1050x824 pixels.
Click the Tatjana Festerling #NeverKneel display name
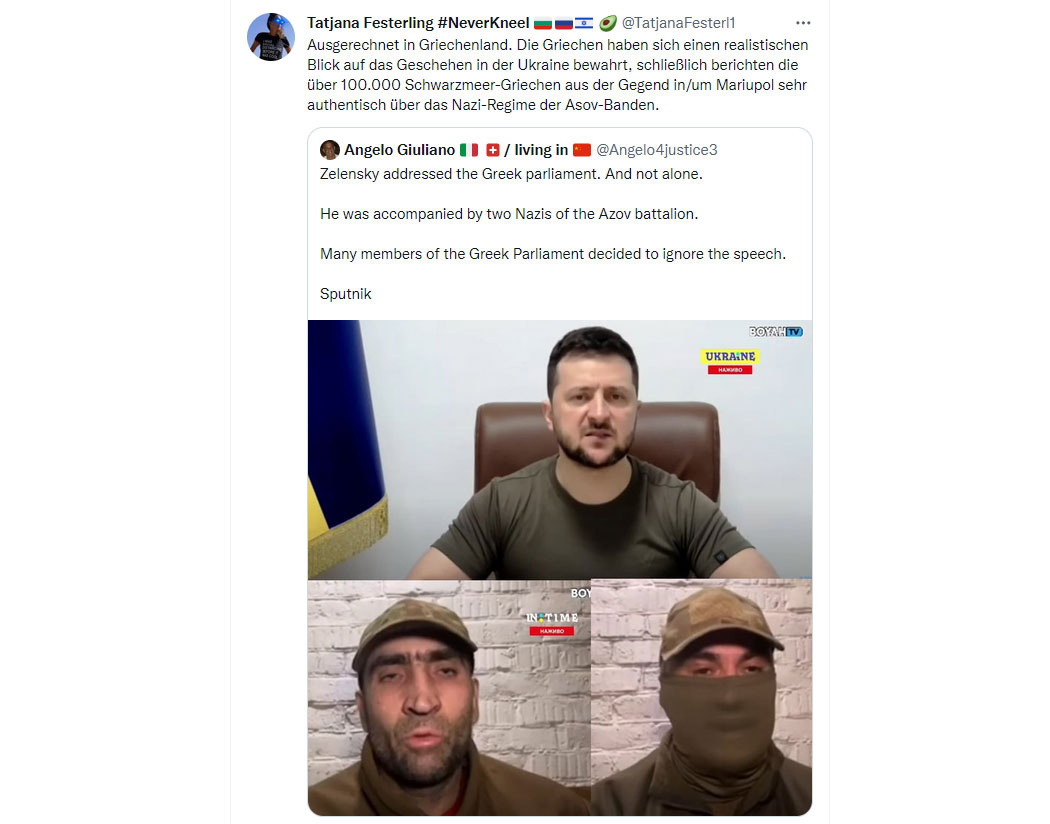(x=418, y=23)
